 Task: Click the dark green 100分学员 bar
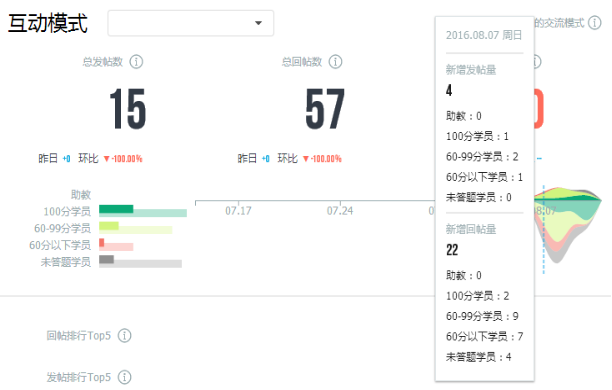pyautogui.click(x=116, y=209)
